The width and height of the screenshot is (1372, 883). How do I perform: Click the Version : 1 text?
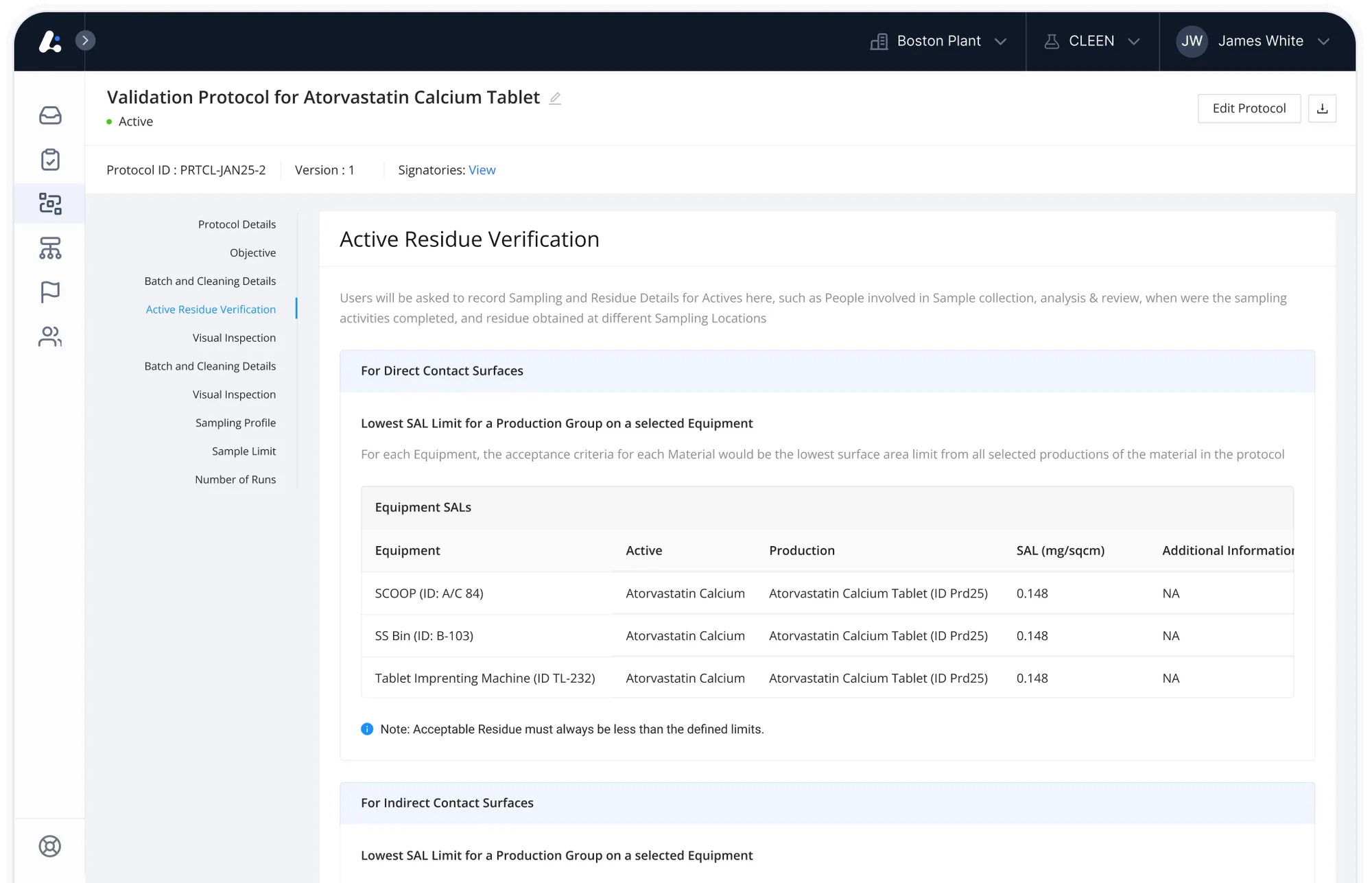(324, 170)
